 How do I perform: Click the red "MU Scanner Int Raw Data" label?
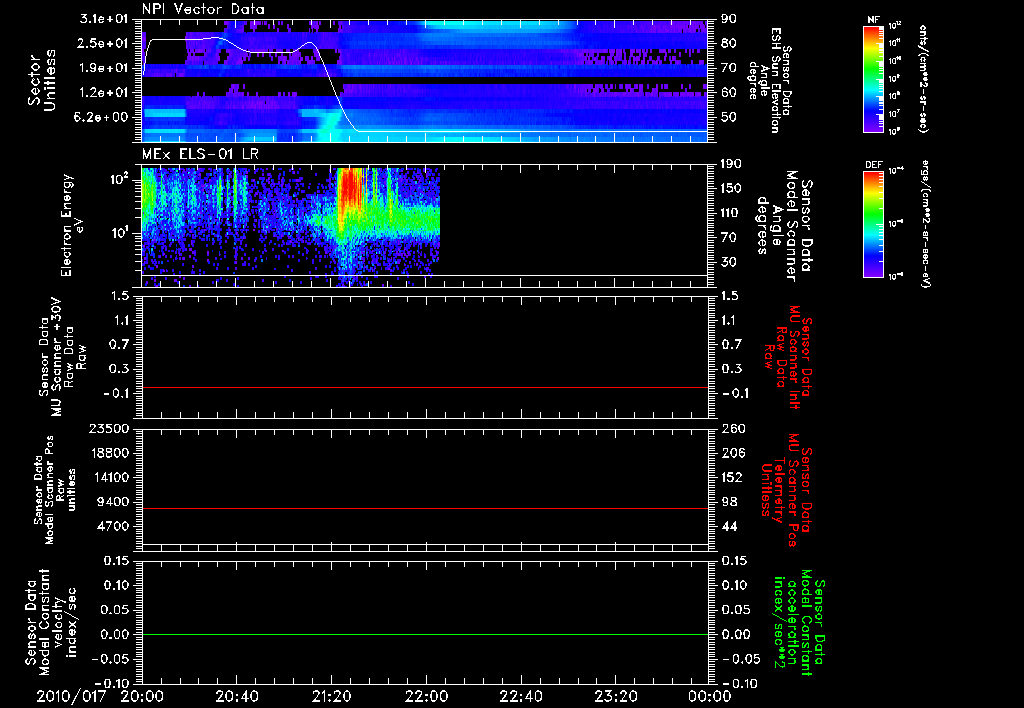(788, 357)
